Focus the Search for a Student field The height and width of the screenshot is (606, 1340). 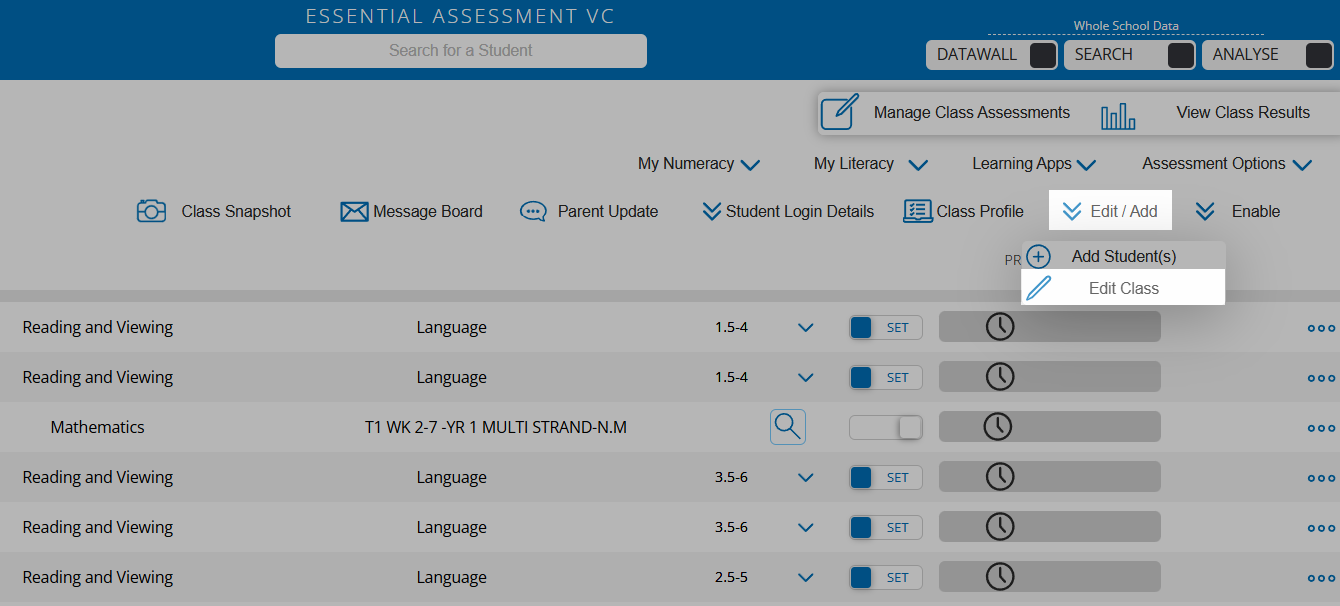click(x=461, y=51)
